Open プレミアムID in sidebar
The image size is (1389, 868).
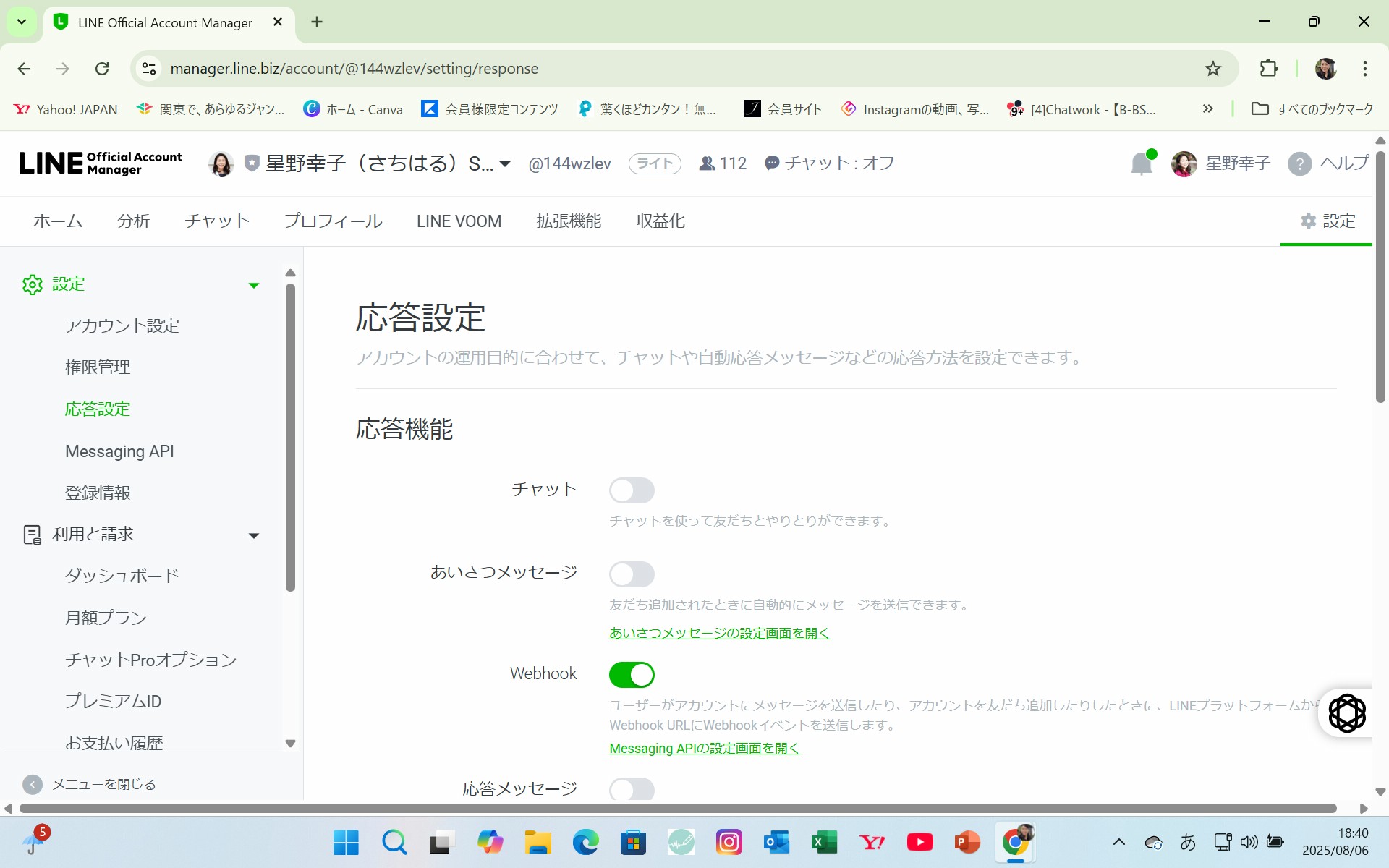coord(113,702)
